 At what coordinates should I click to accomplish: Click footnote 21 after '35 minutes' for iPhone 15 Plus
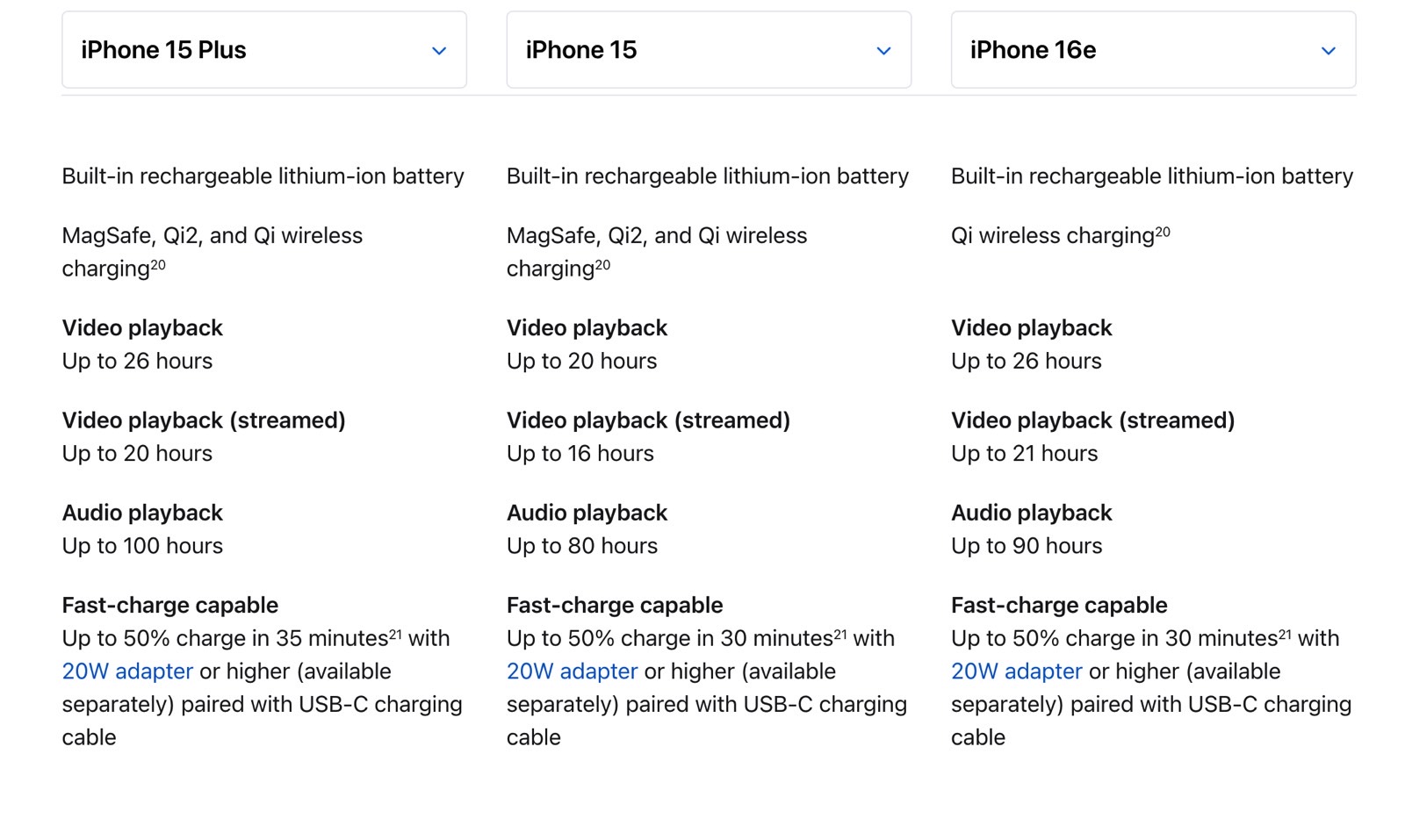[395, 634]
